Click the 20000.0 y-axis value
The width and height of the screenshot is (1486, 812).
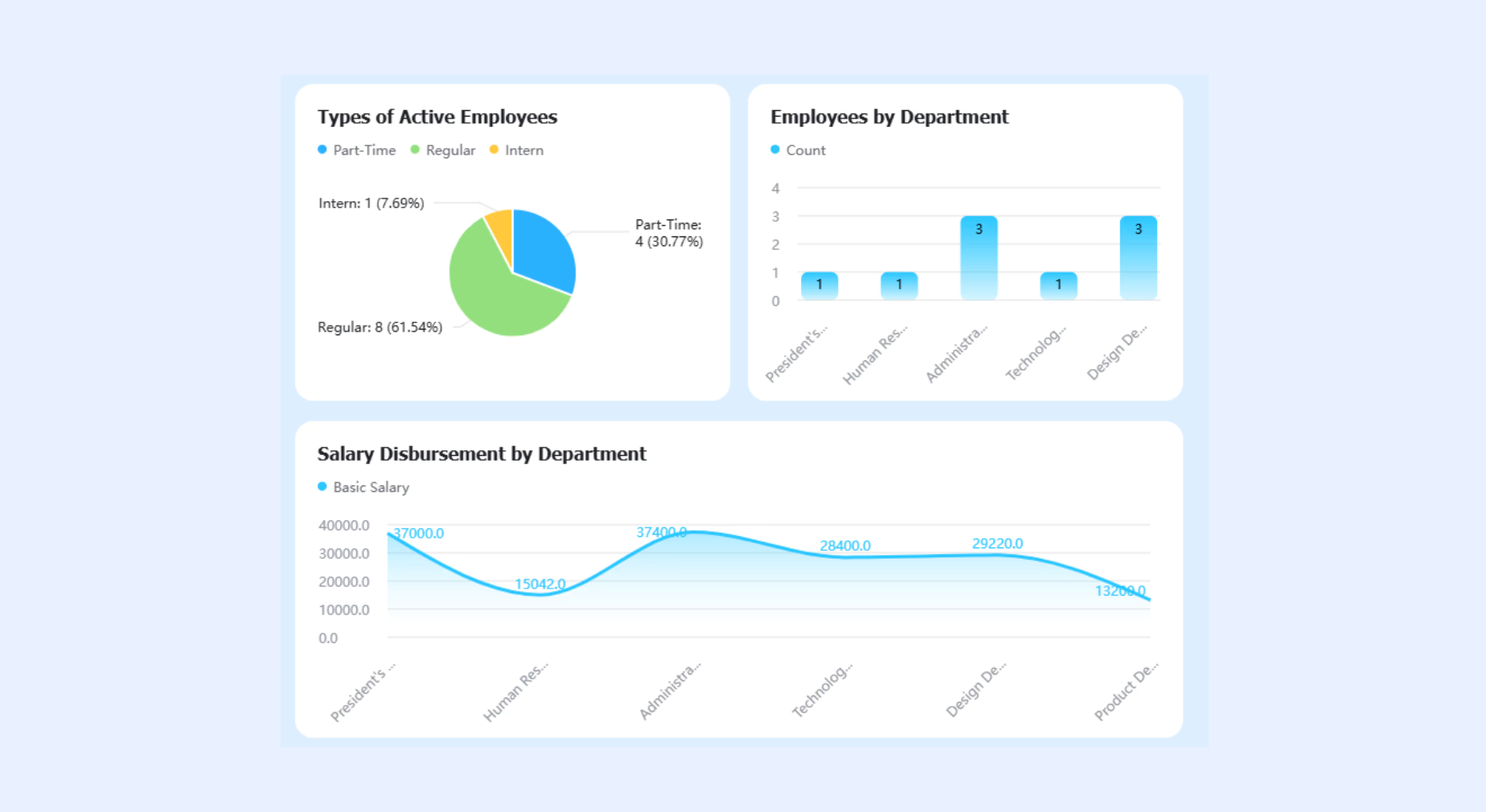[344, 582]
